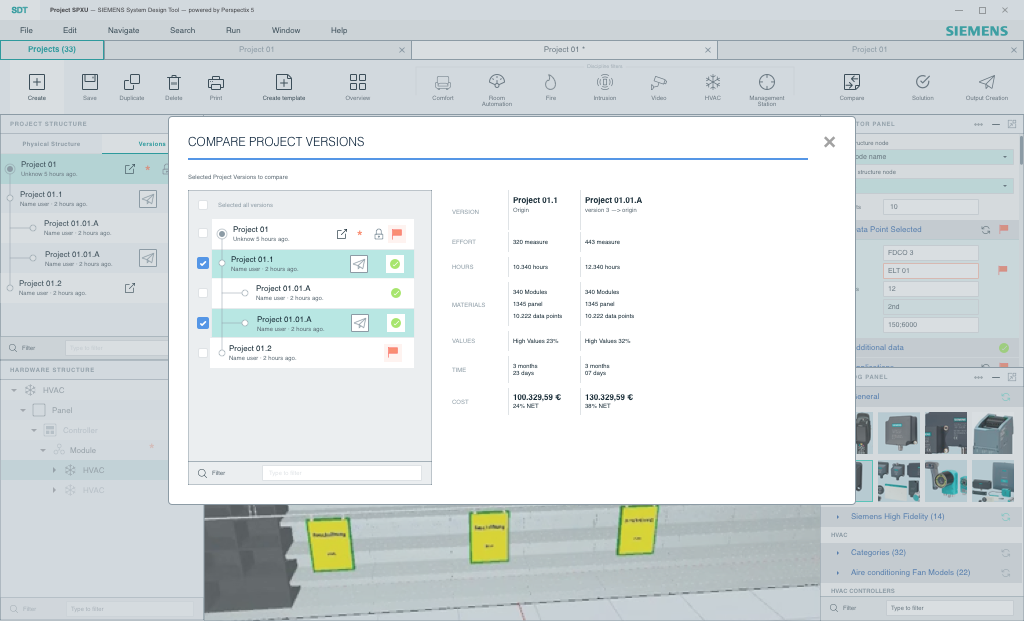Click the FDCO 3 input field
Screen dimensions: 1024x621
[931, 253]
